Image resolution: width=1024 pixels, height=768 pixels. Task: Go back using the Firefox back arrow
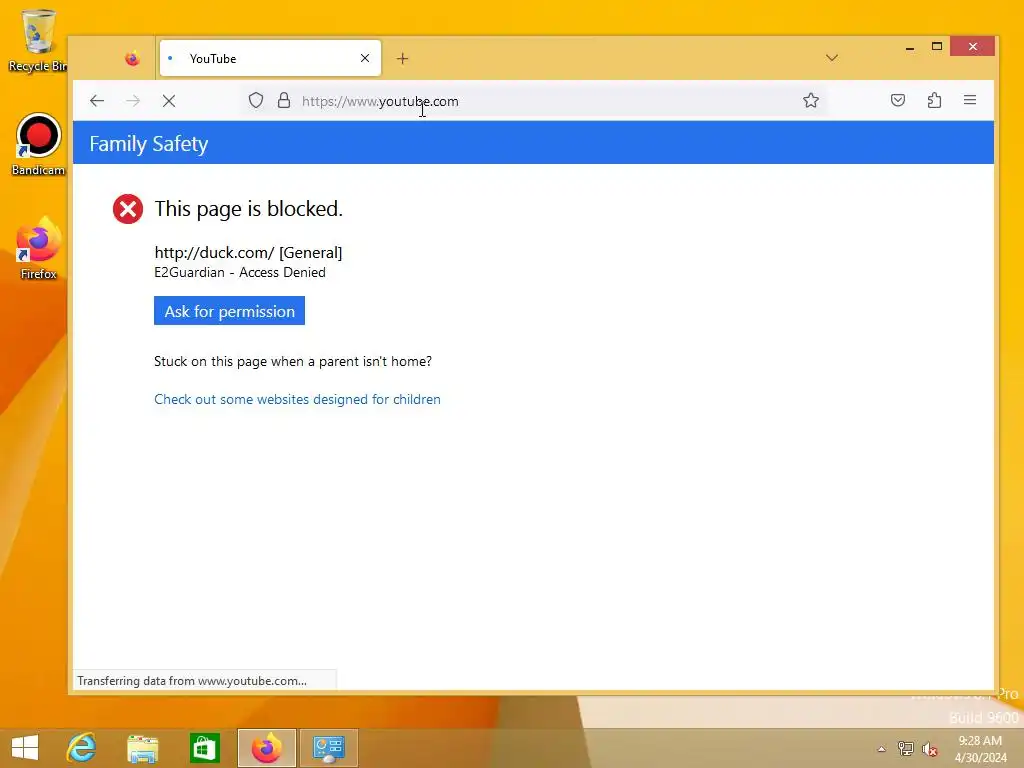pos(97,101)
